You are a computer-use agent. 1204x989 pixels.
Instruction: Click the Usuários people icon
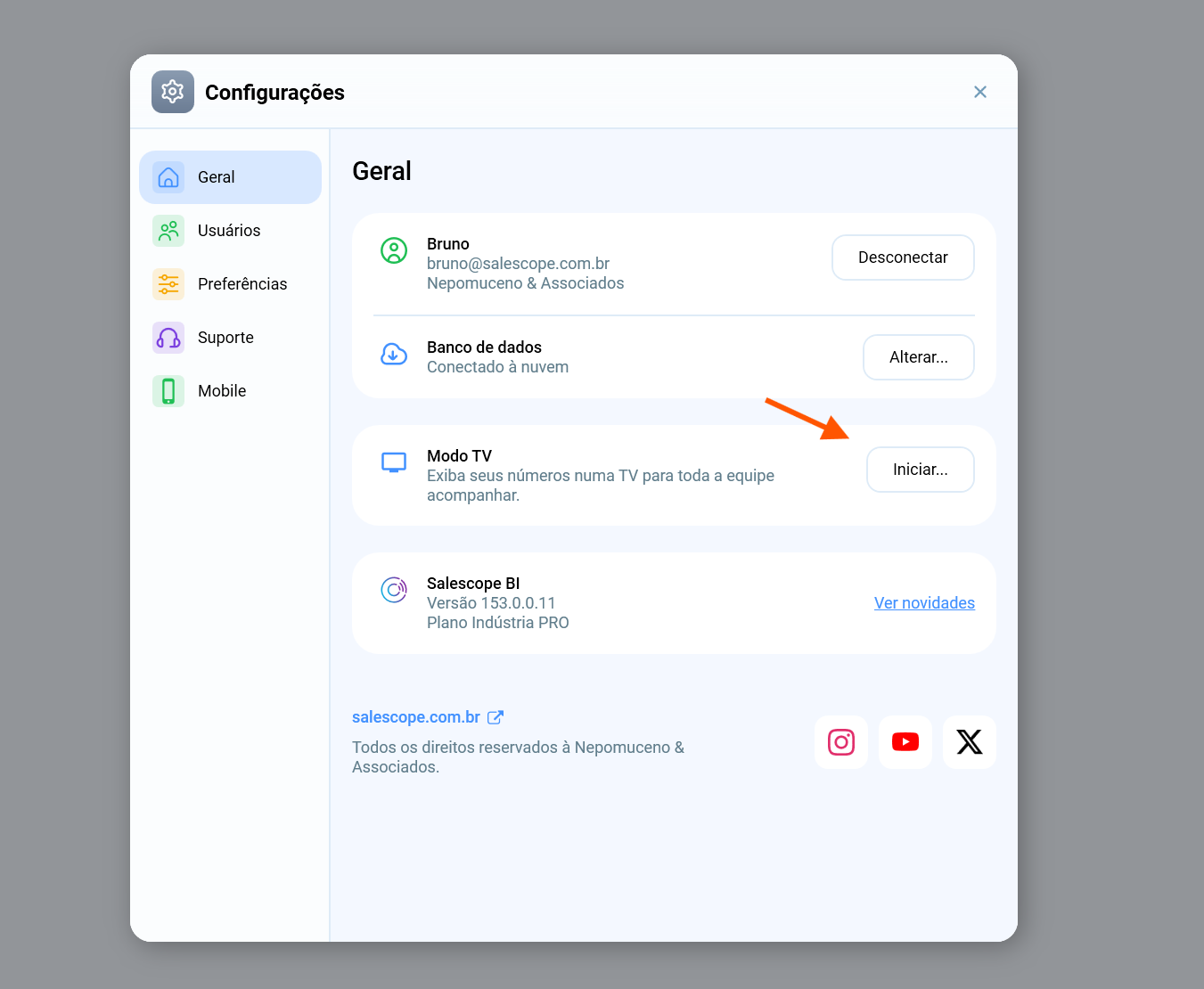coord(168,231)
